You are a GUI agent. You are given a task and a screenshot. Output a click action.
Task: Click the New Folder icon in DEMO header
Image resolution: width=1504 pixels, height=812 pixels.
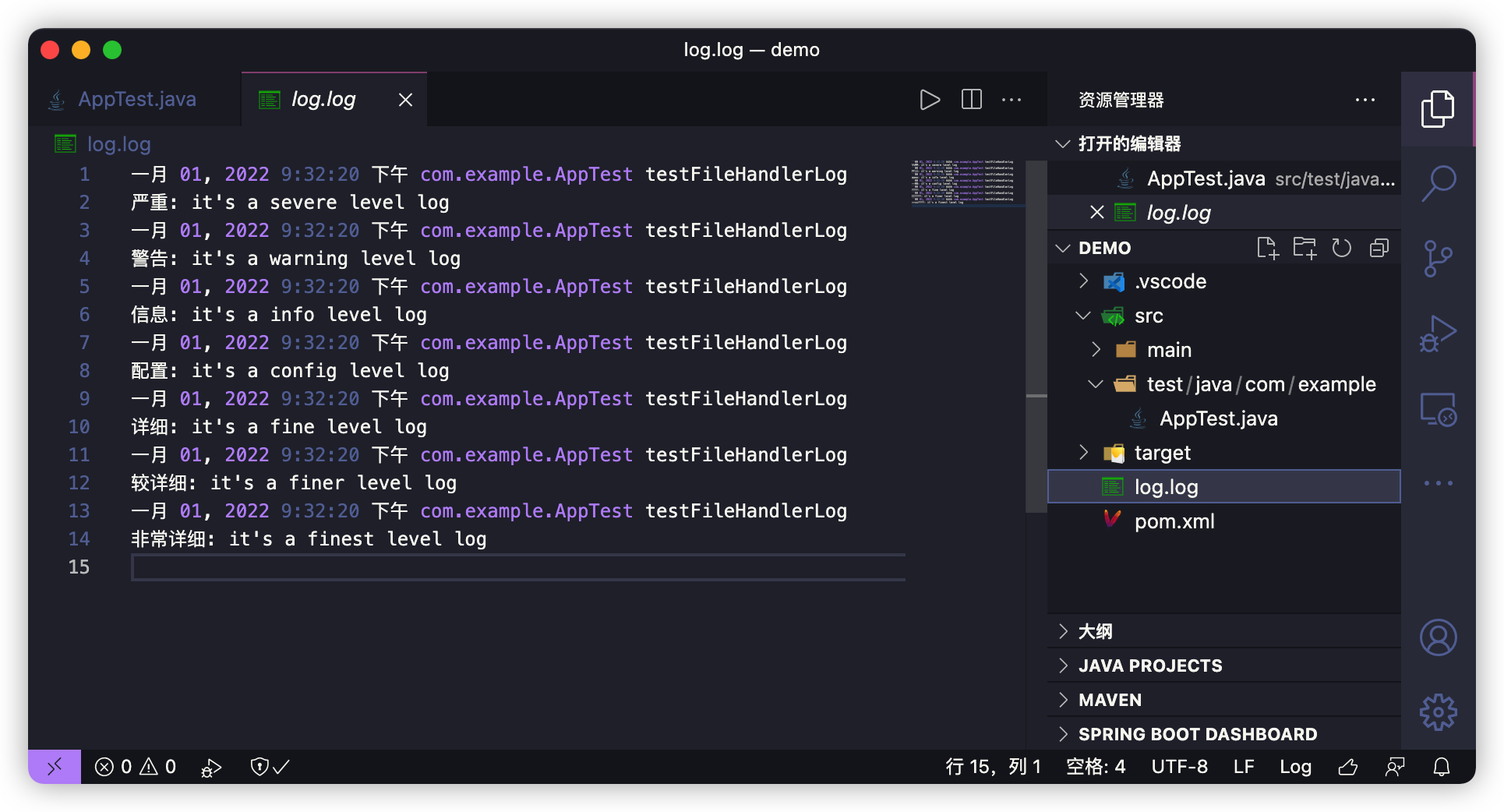[x=1304, y=248]
